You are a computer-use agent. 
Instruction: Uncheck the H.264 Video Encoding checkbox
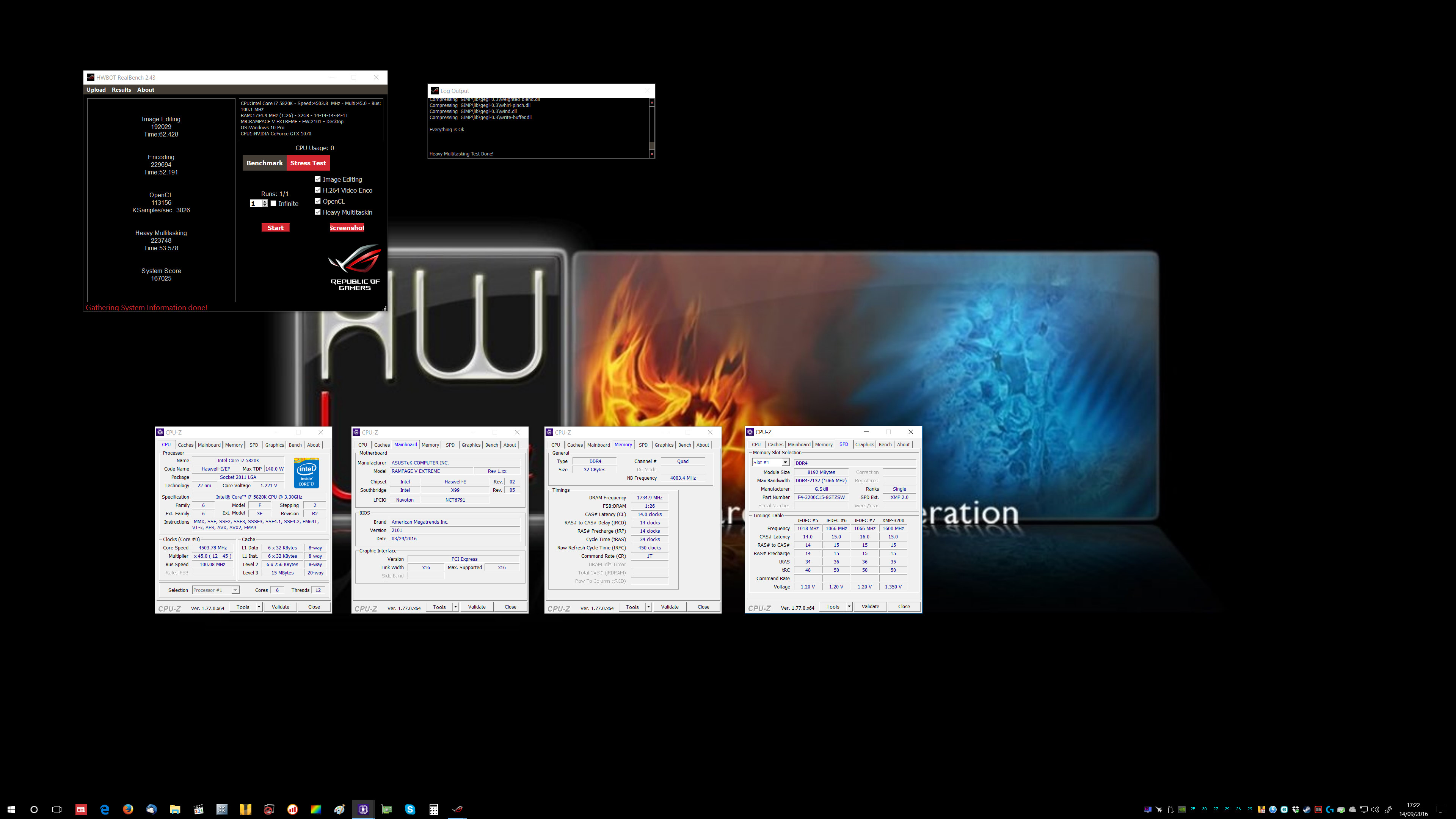click(318, 190)
